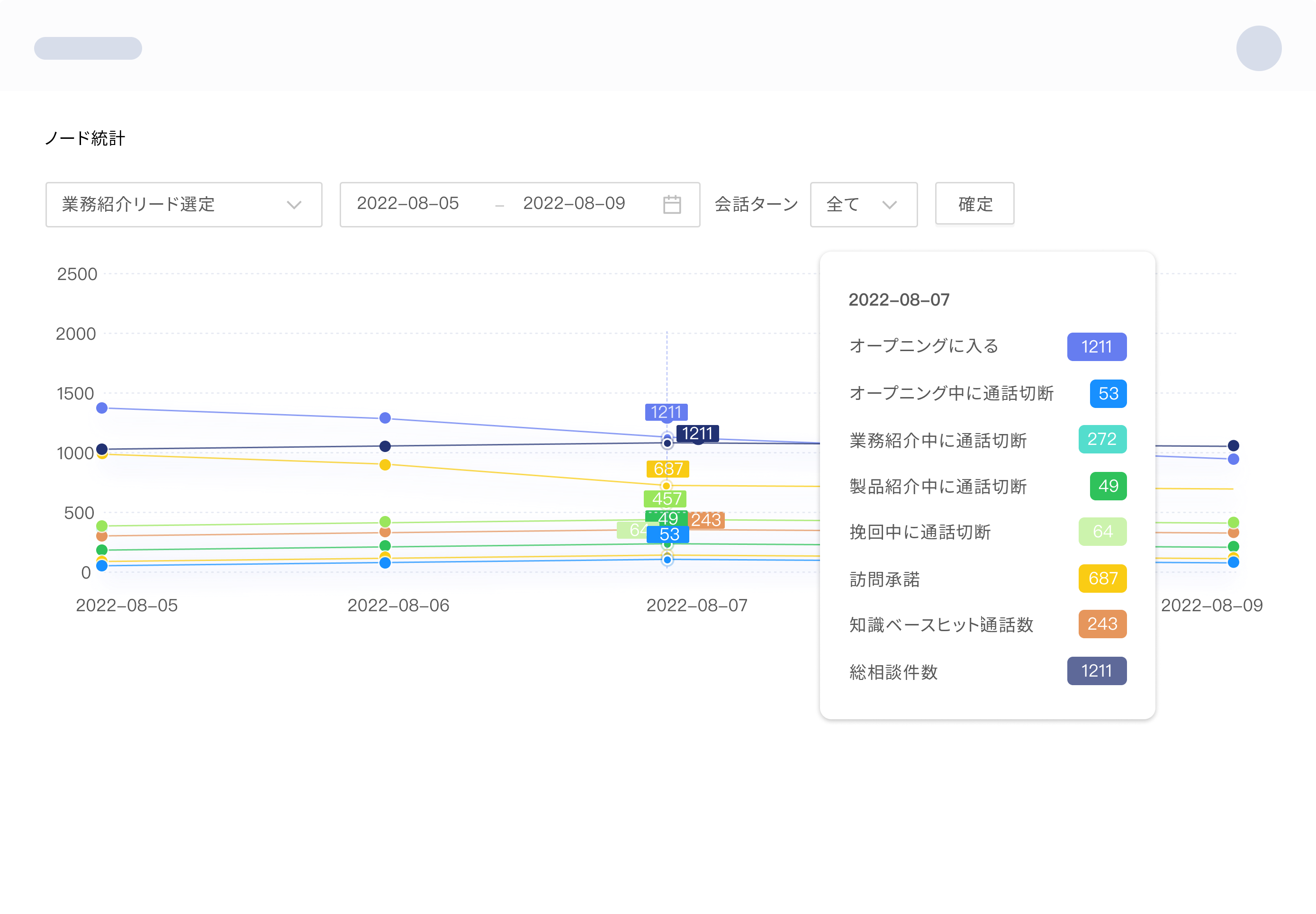Expand the 業務紹介リード選定 dropdown chevron
Screen dimensions: 1316x914
pyautogui.click(x=294, y=205)
